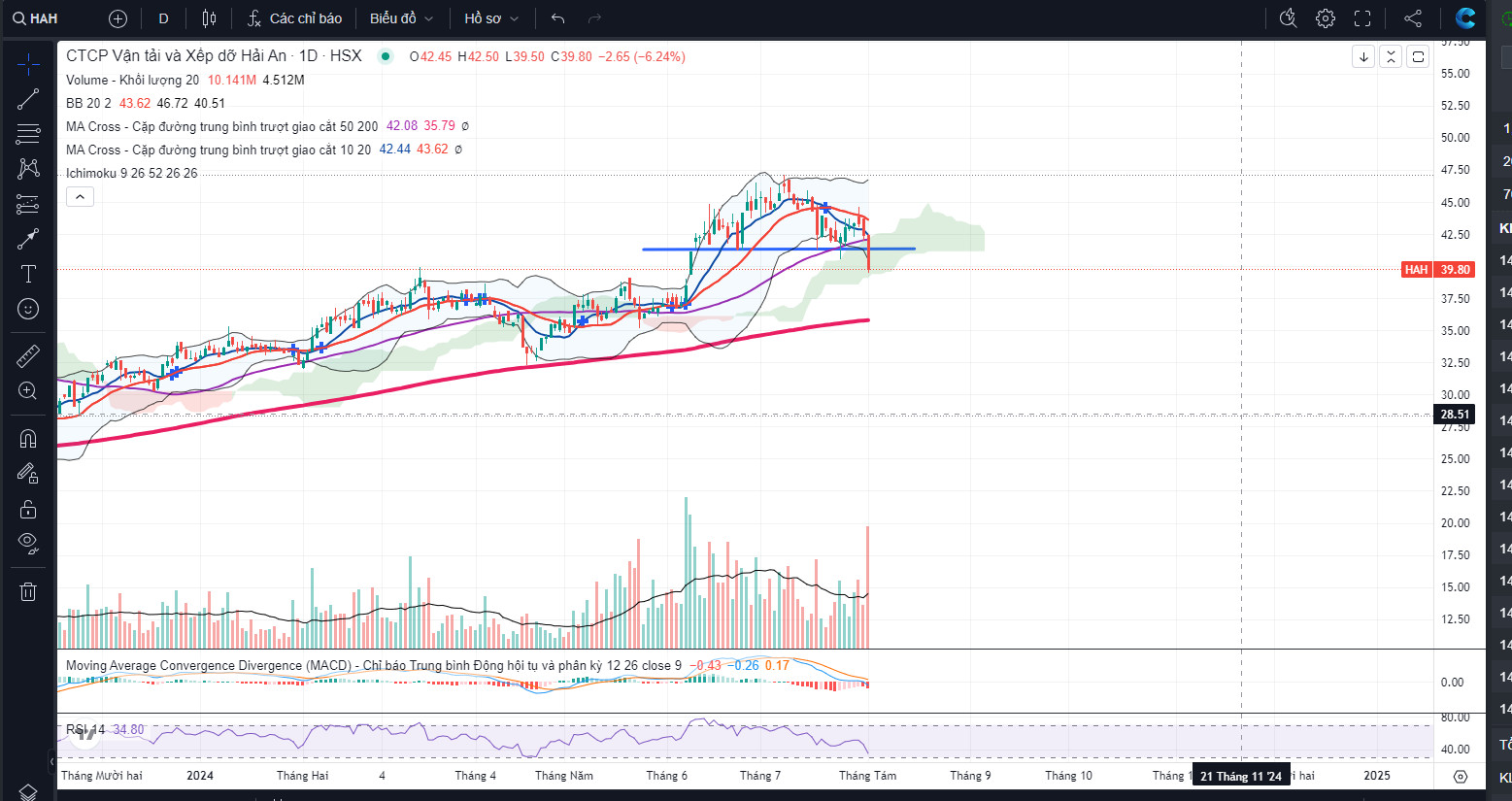Open Các chỉ báo indicators dialog

294,18
